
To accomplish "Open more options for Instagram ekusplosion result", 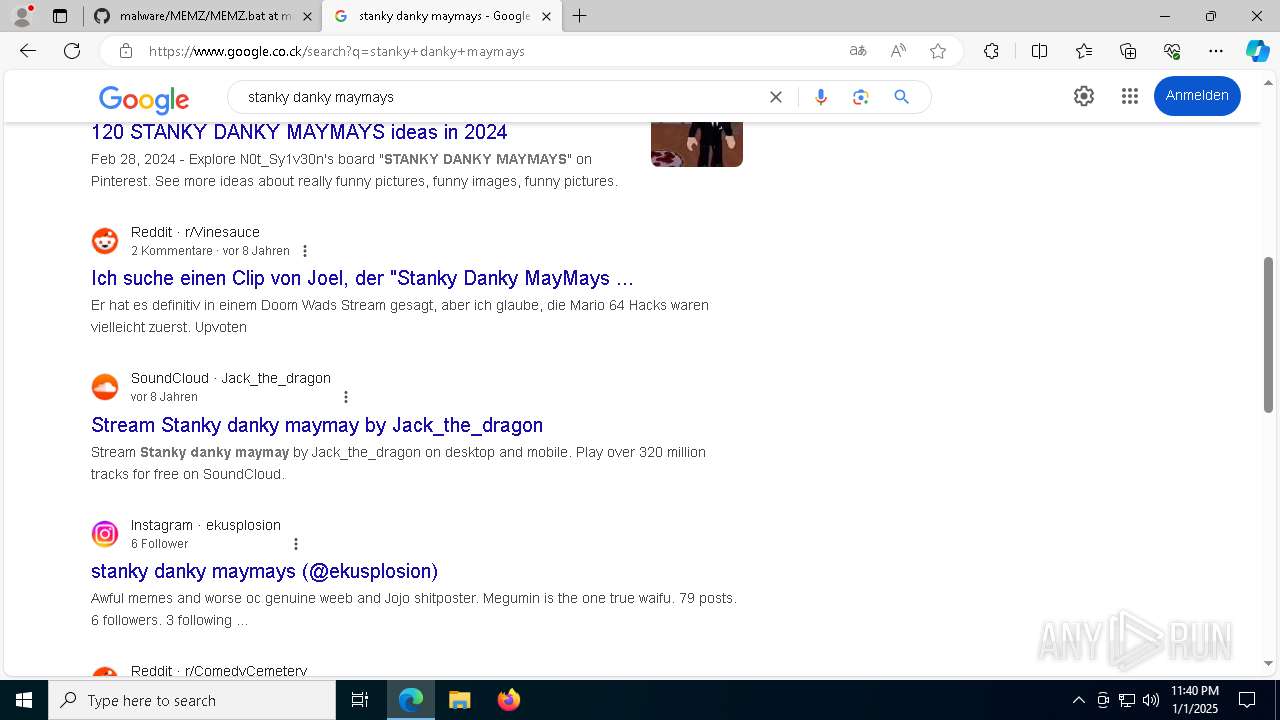I will tap(296, 544).
